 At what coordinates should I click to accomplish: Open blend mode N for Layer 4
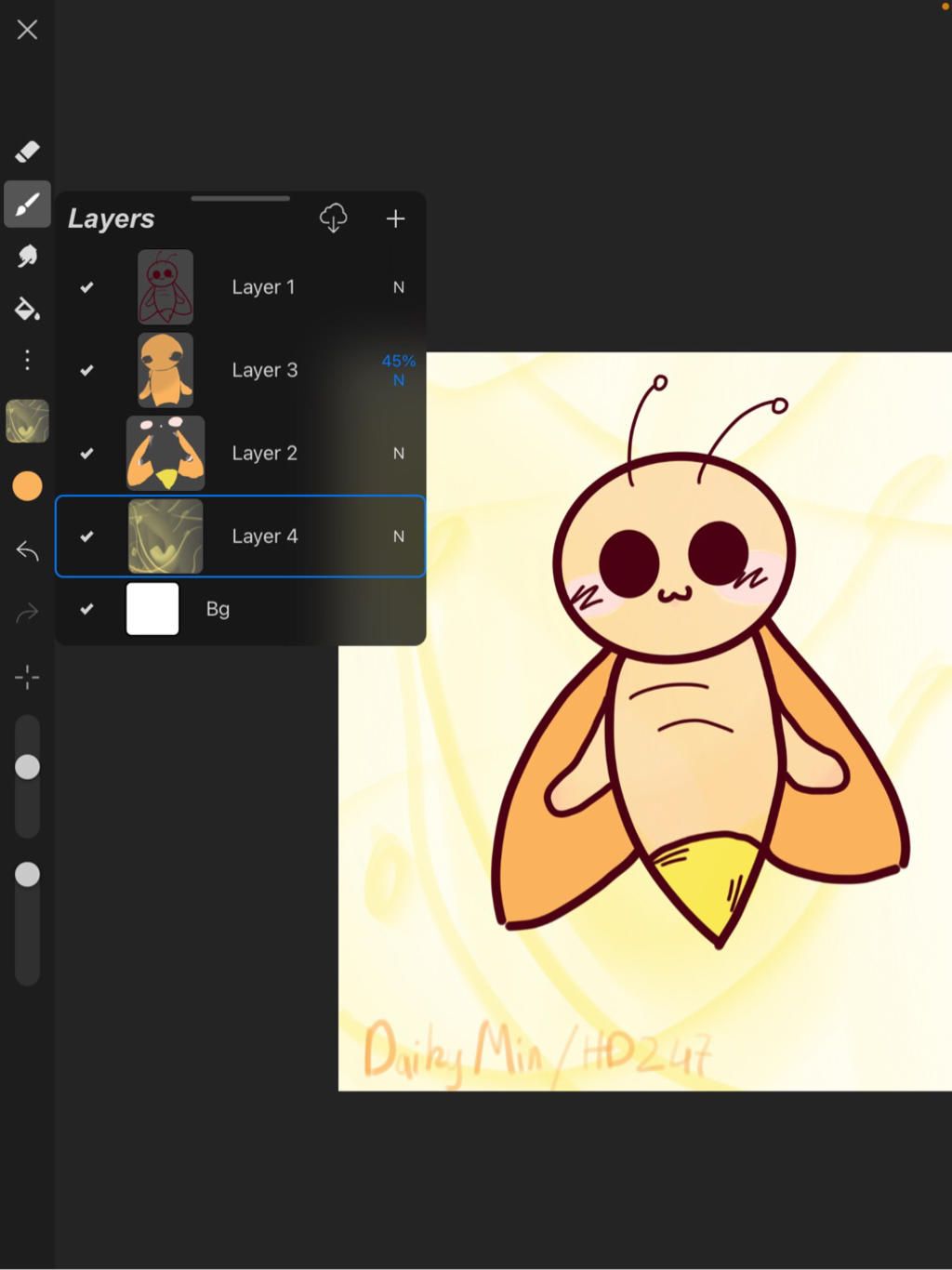coord(399,536)
